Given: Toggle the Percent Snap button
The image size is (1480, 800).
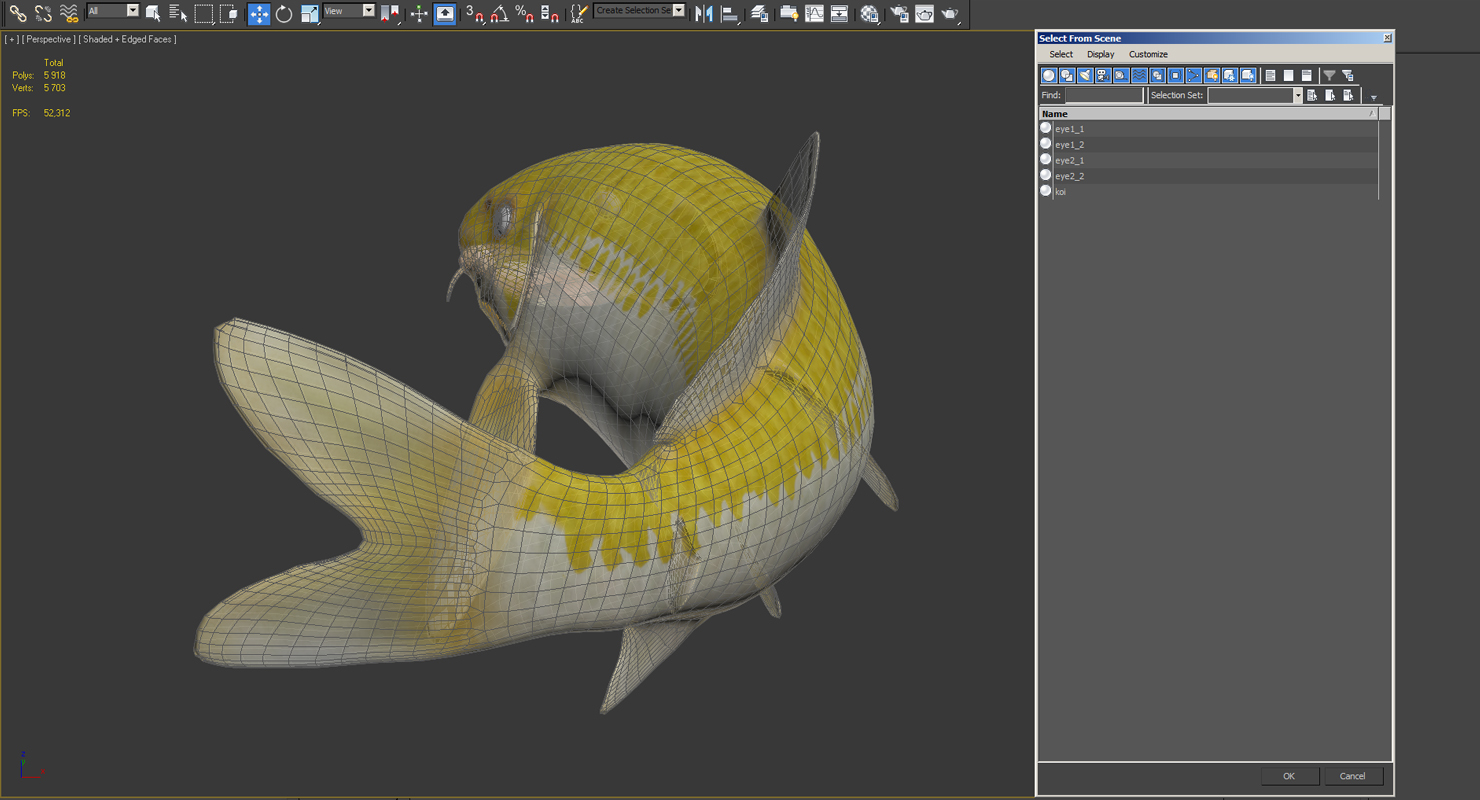Looking at the screenshot, I should point(525,13).
